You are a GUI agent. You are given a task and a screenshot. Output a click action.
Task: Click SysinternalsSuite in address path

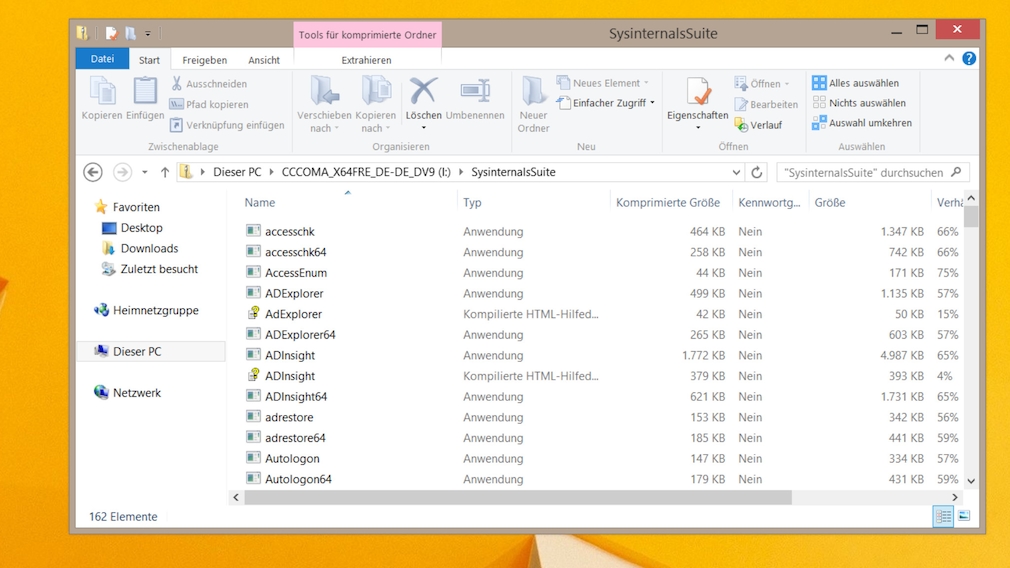point(513,172)
